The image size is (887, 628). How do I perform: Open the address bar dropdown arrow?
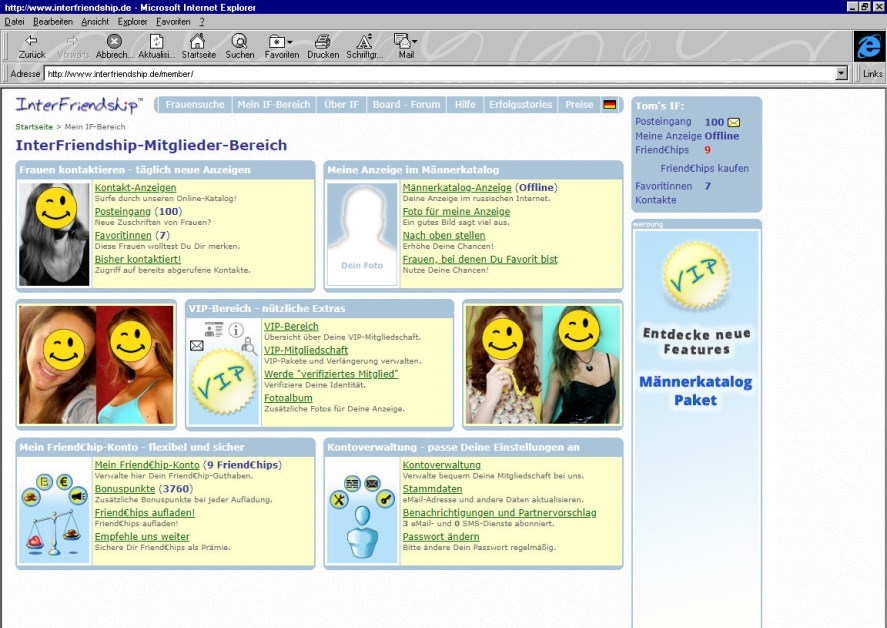click(841, 74)
